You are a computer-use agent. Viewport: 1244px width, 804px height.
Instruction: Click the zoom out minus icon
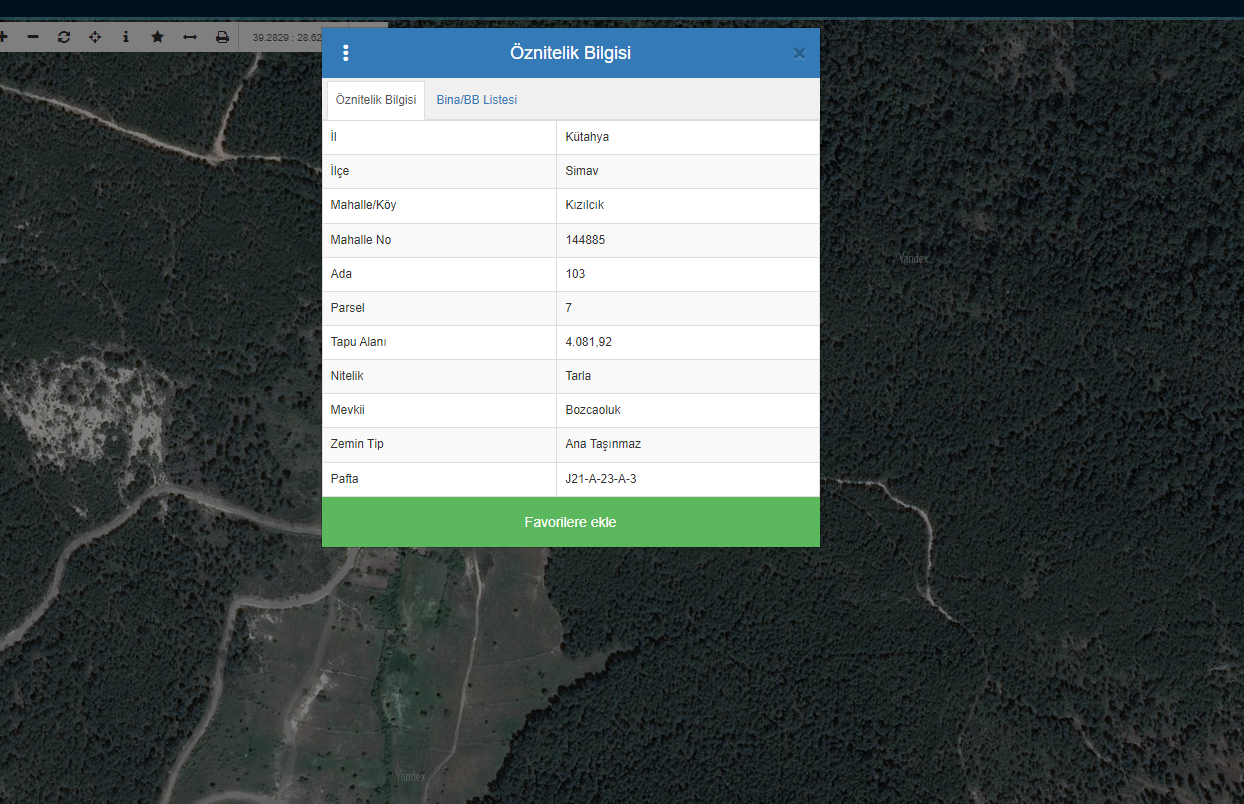point(33,37)
